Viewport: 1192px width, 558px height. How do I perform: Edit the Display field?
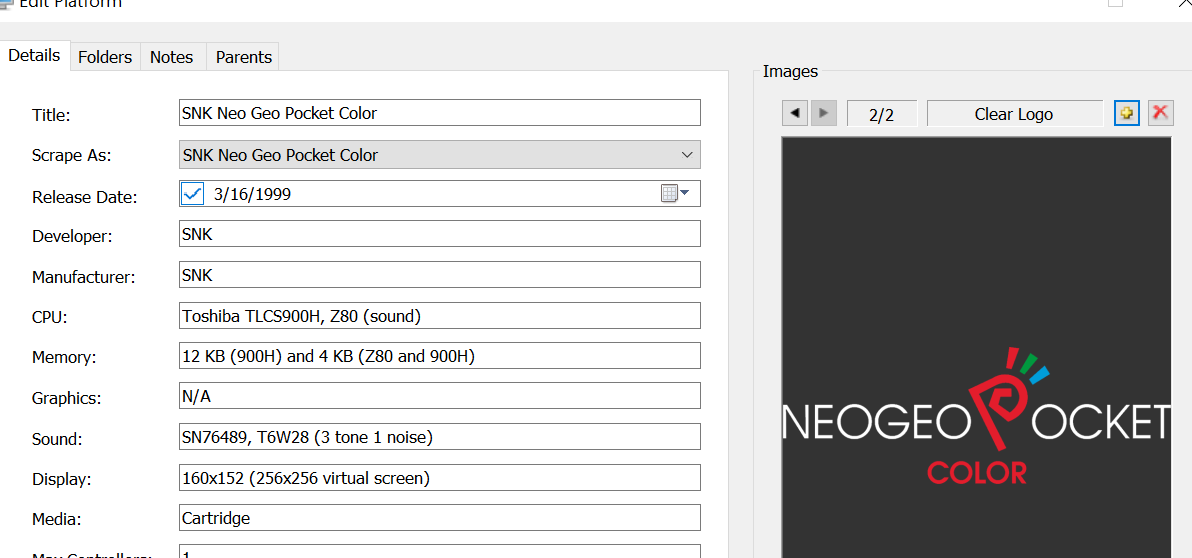click(439, 477)
